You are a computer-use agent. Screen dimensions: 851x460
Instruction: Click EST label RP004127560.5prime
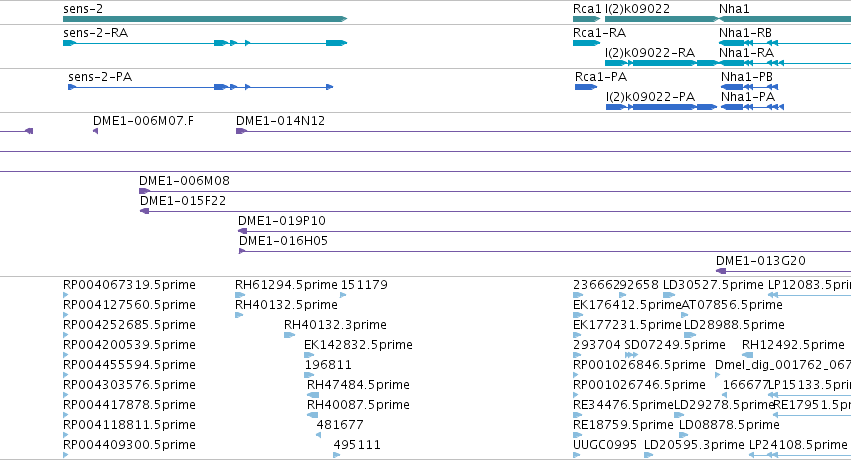(x=129, y=305)
